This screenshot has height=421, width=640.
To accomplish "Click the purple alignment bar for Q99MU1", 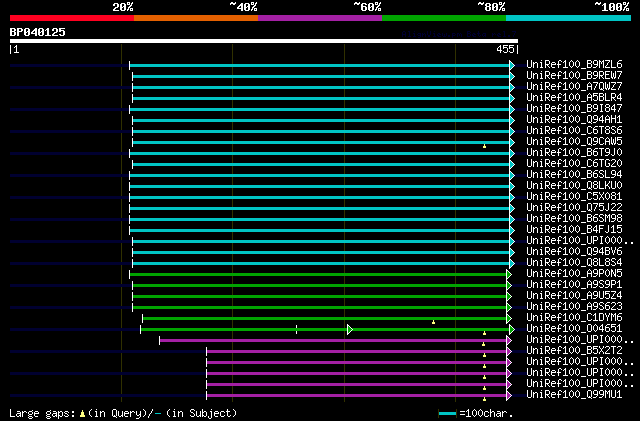I will point(356,396).
